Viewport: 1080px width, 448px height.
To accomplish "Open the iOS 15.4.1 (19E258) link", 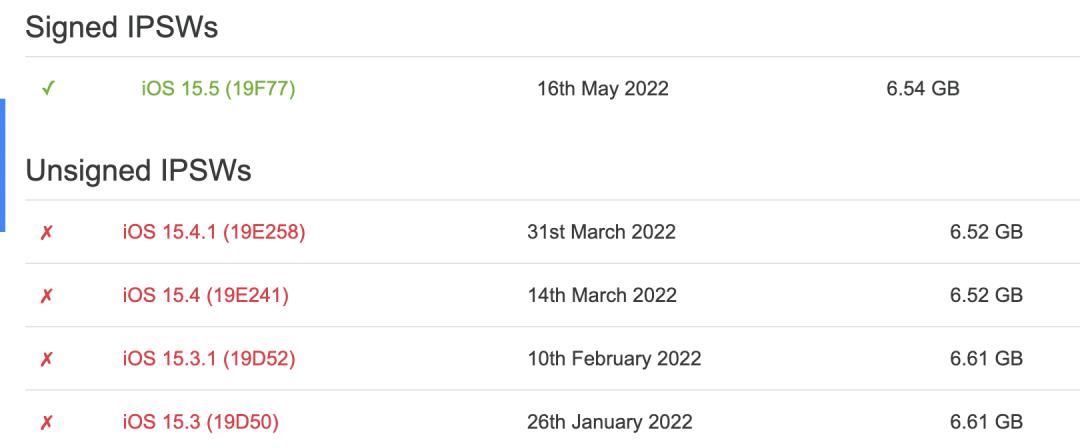I will [214, 232].
